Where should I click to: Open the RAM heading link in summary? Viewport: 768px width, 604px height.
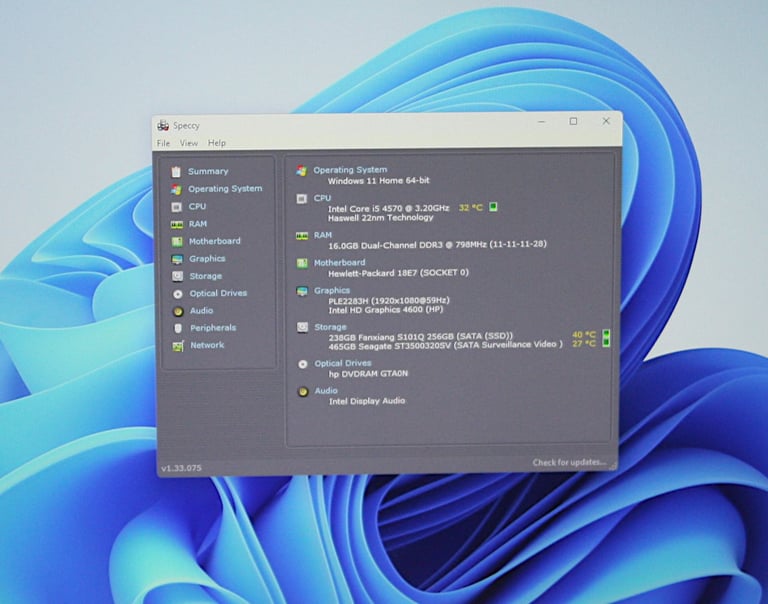point(323,235)
